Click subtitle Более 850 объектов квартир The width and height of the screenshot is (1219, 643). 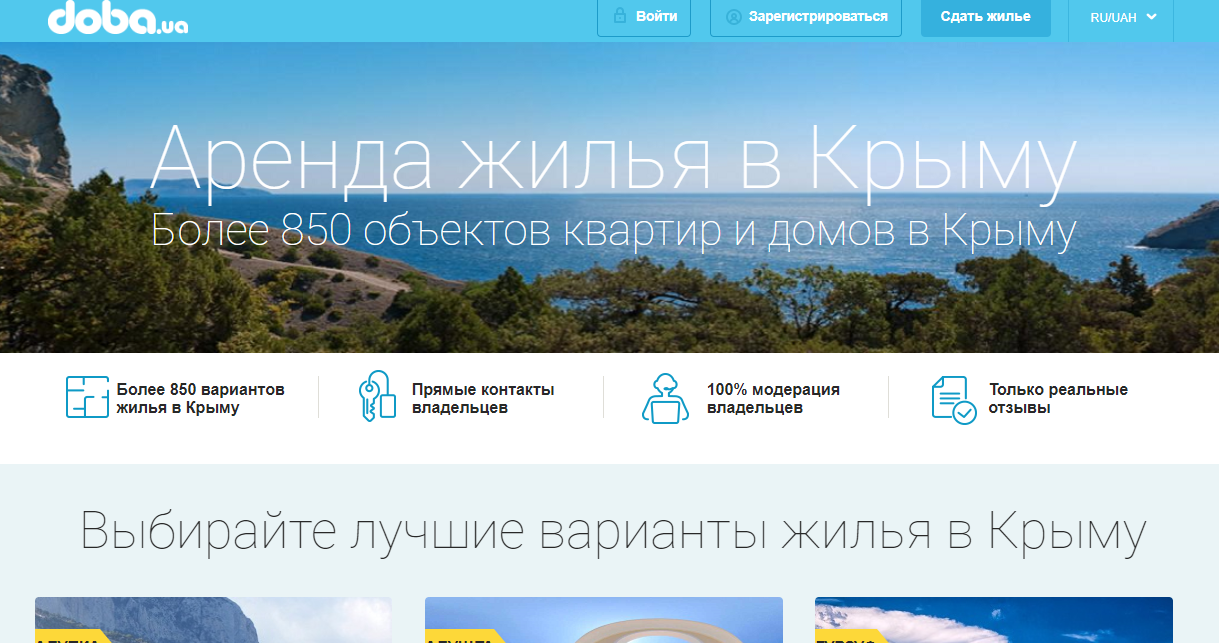(612, 232)
